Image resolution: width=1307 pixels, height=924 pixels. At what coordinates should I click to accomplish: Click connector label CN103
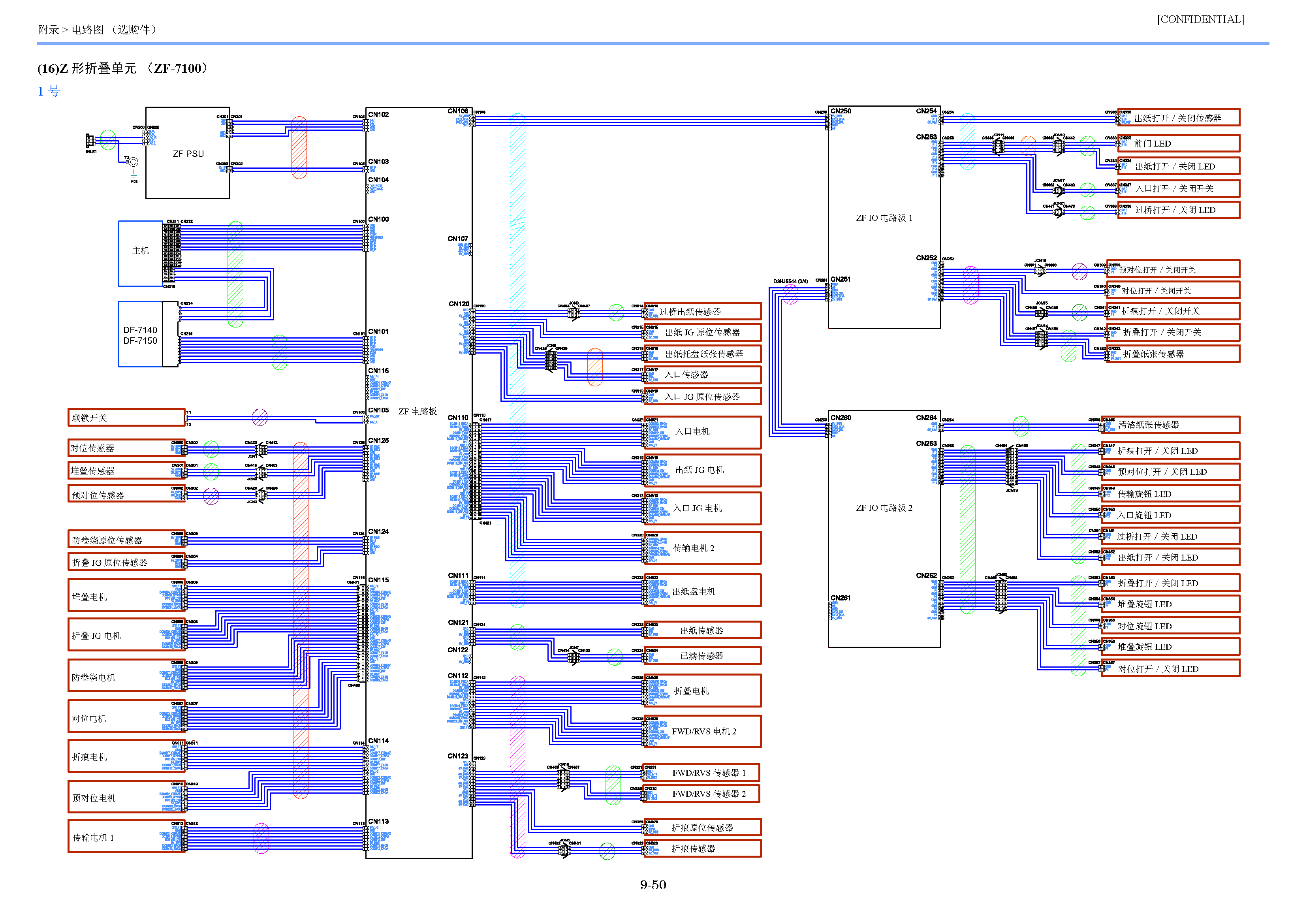[x=378, y=162]
